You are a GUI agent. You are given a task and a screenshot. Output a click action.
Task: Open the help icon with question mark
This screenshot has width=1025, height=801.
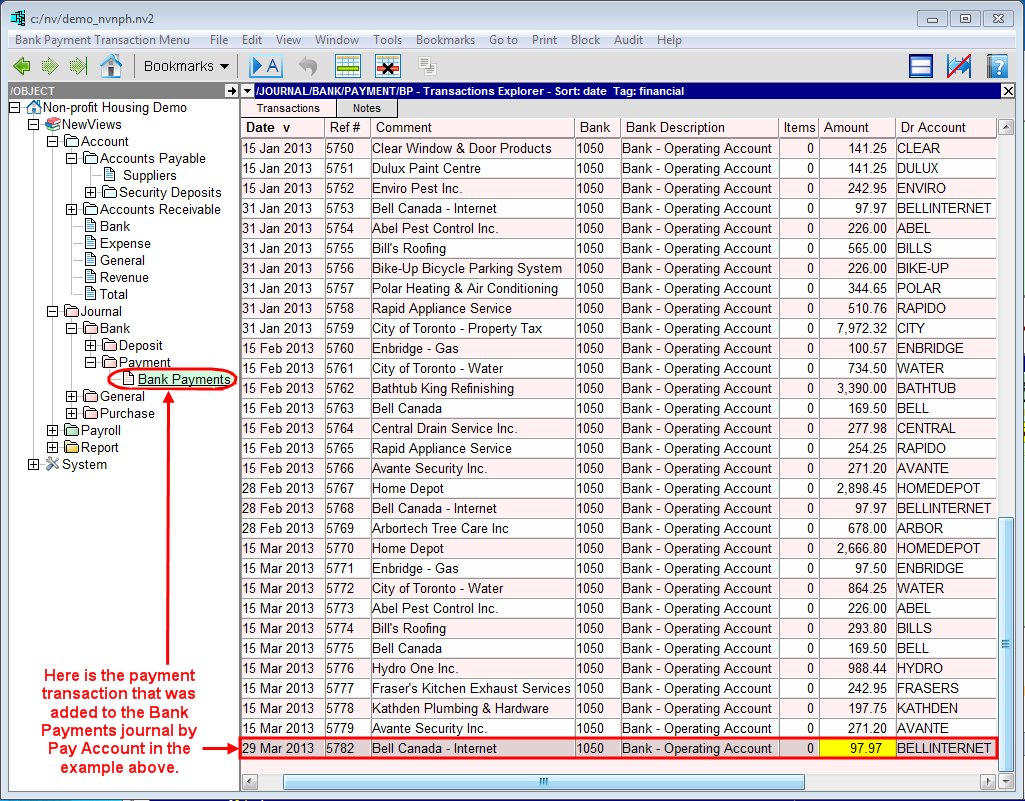click(996, 66)
